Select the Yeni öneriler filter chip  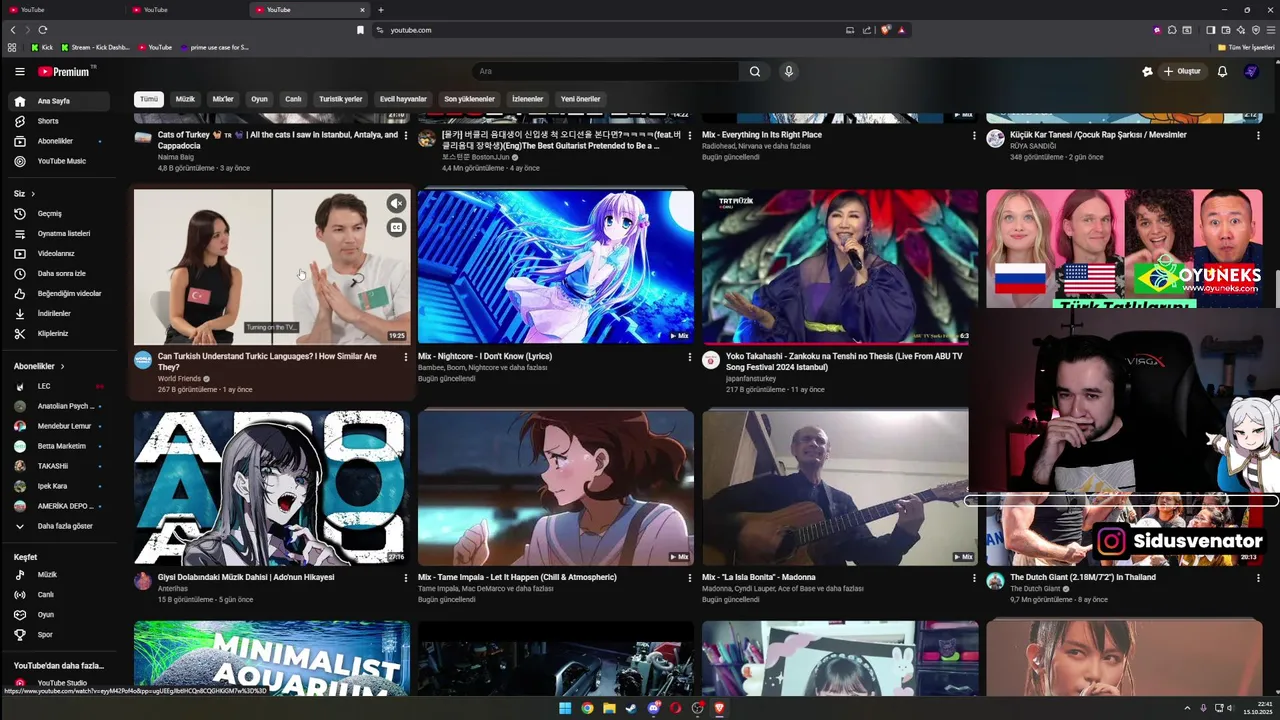(580, 99)
